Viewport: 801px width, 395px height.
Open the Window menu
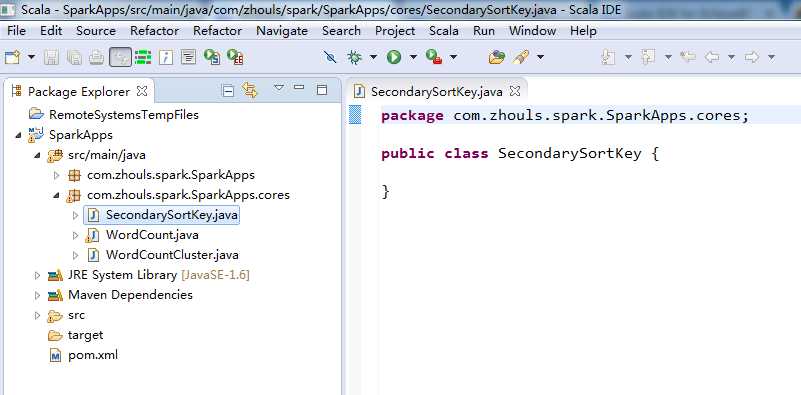532,31
